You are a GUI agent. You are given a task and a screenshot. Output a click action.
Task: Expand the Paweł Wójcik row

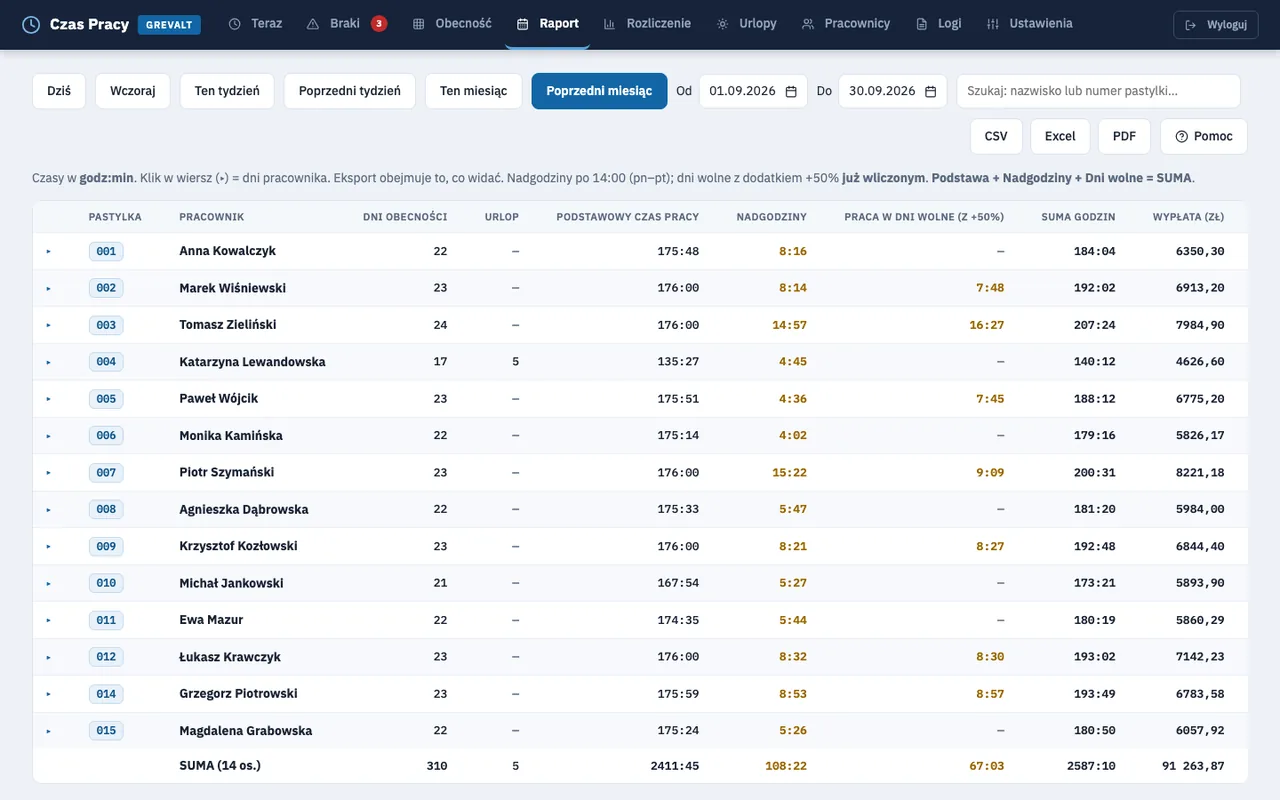click(48, 399)
